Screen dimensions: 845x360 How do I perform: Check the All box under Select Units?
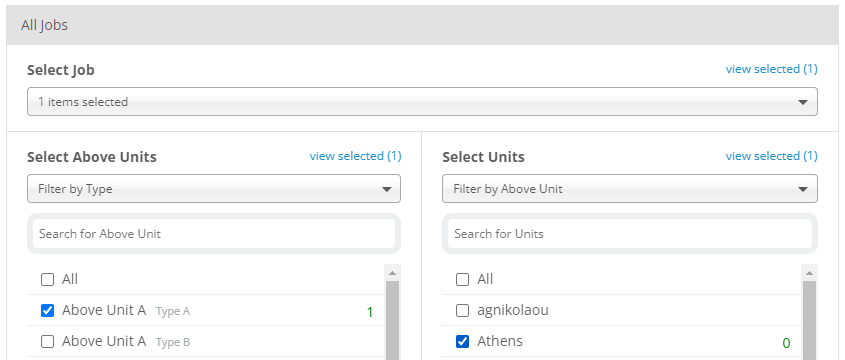pyautogui.click(x=462, y=279)
